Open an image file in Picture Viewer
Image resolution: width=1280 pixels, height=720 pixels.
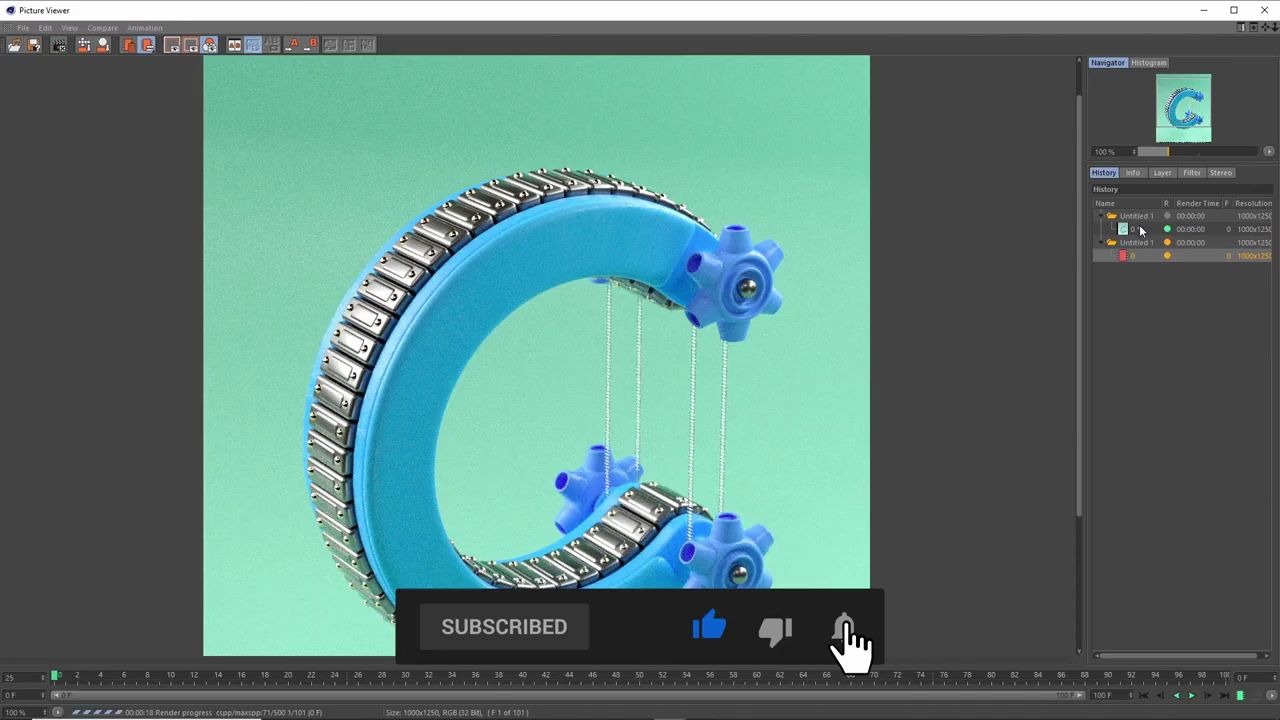[x=15, y=45]
